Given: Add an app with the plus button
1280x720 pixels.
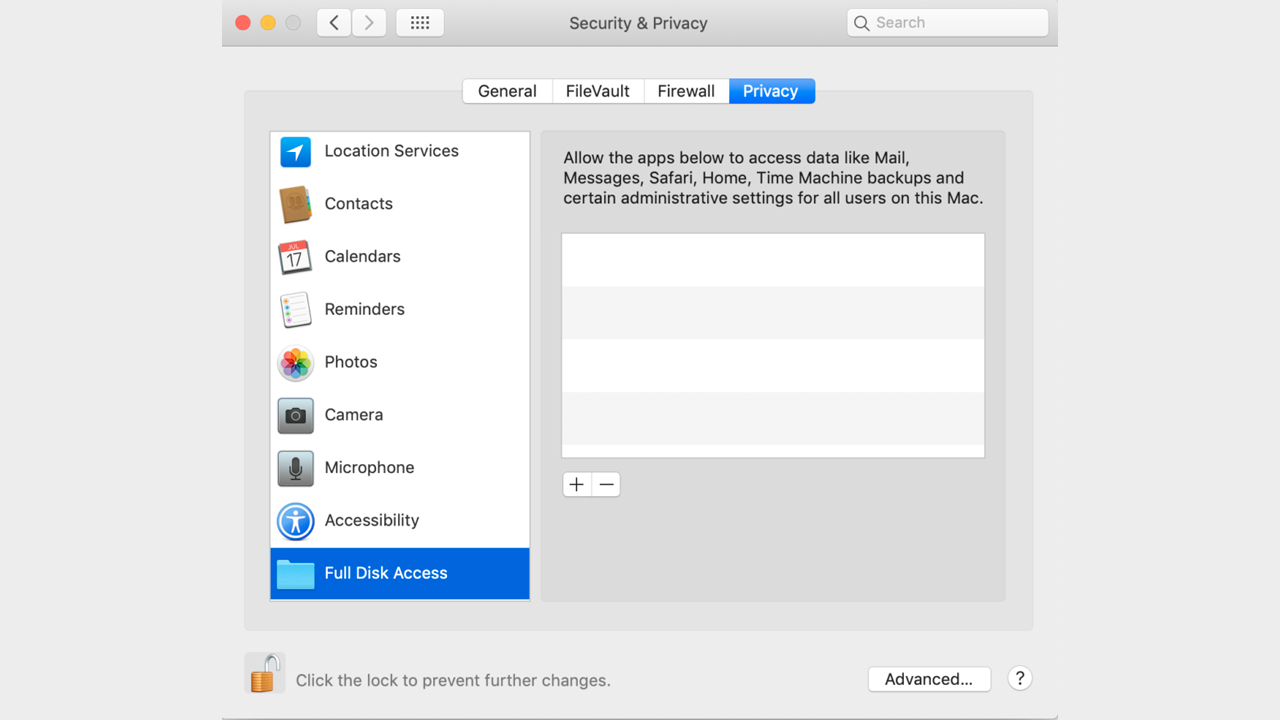Looking at the screenshot, I should 577,485.
